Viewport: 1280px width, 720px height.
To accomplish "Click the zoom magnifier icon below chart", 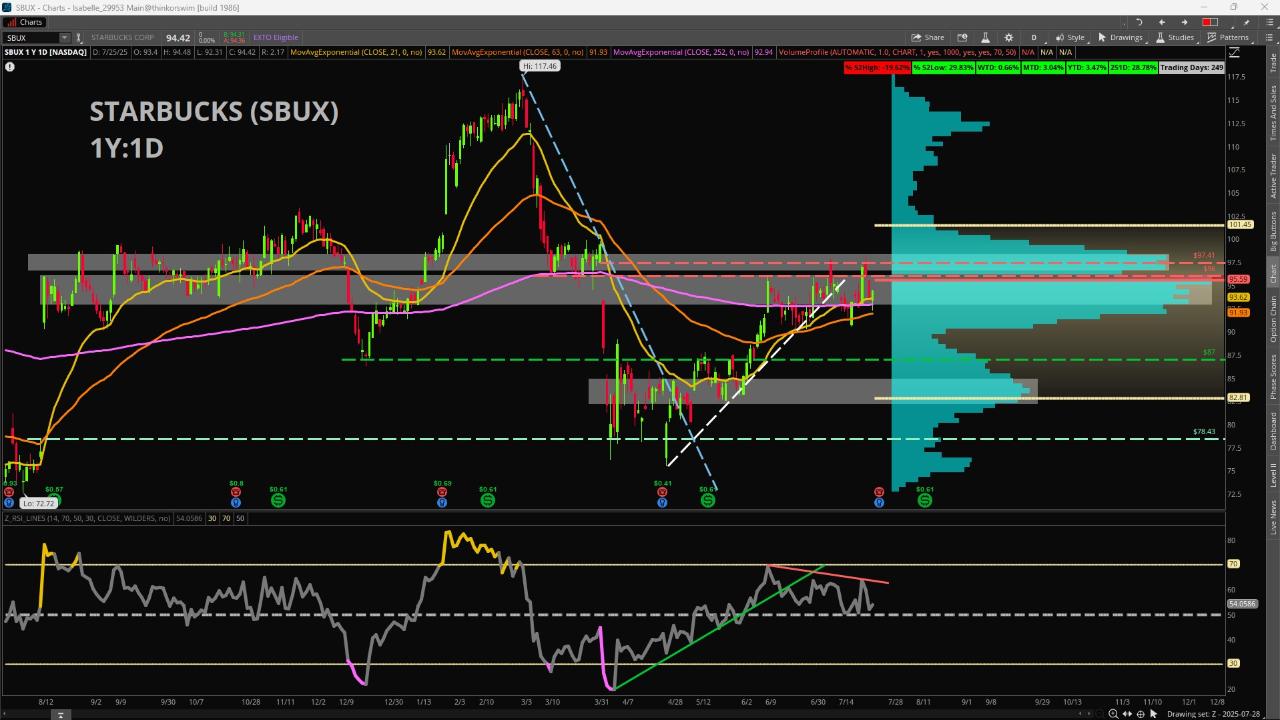I will coord(1113,713).
